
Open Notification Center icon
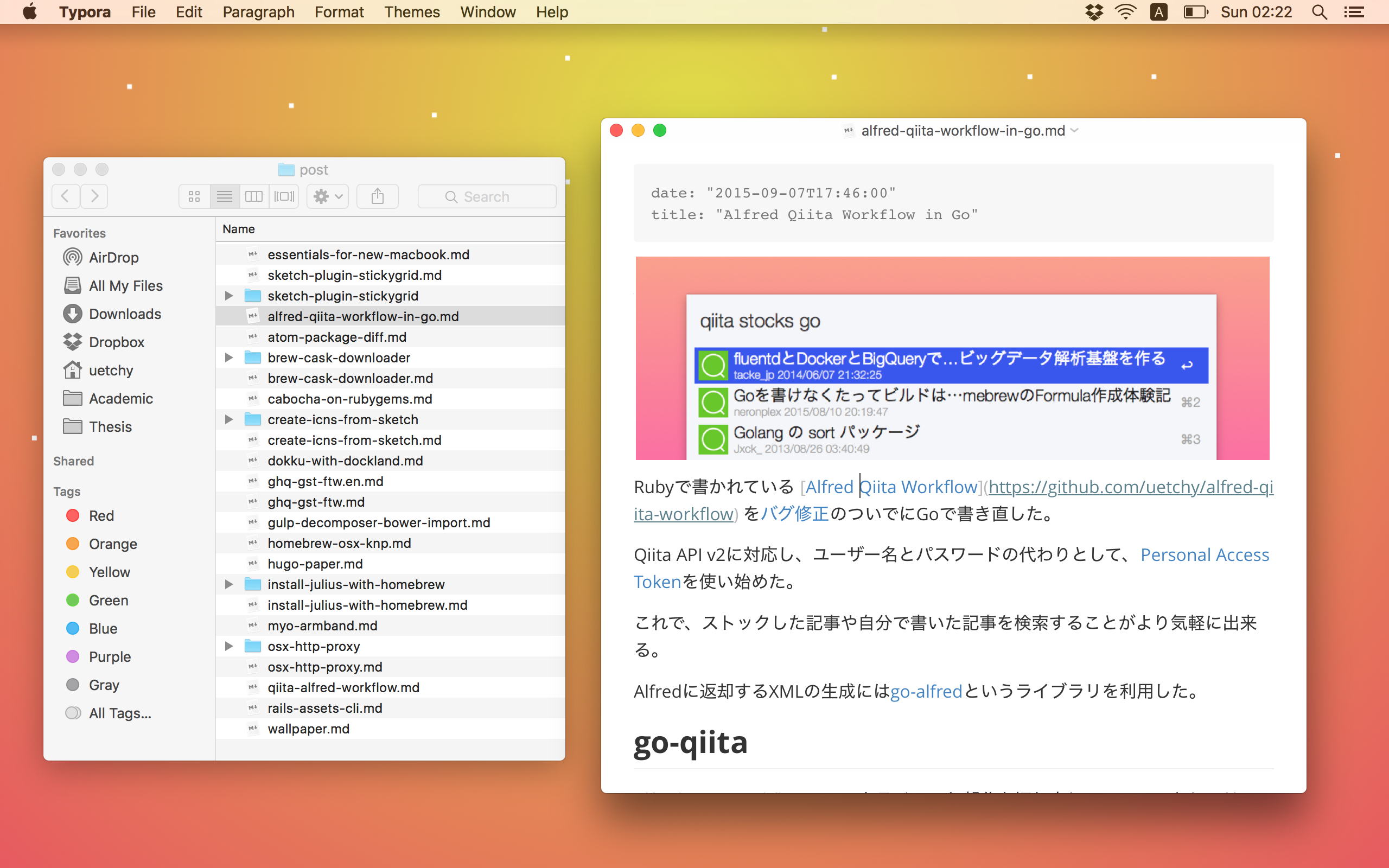[1355, 12]
